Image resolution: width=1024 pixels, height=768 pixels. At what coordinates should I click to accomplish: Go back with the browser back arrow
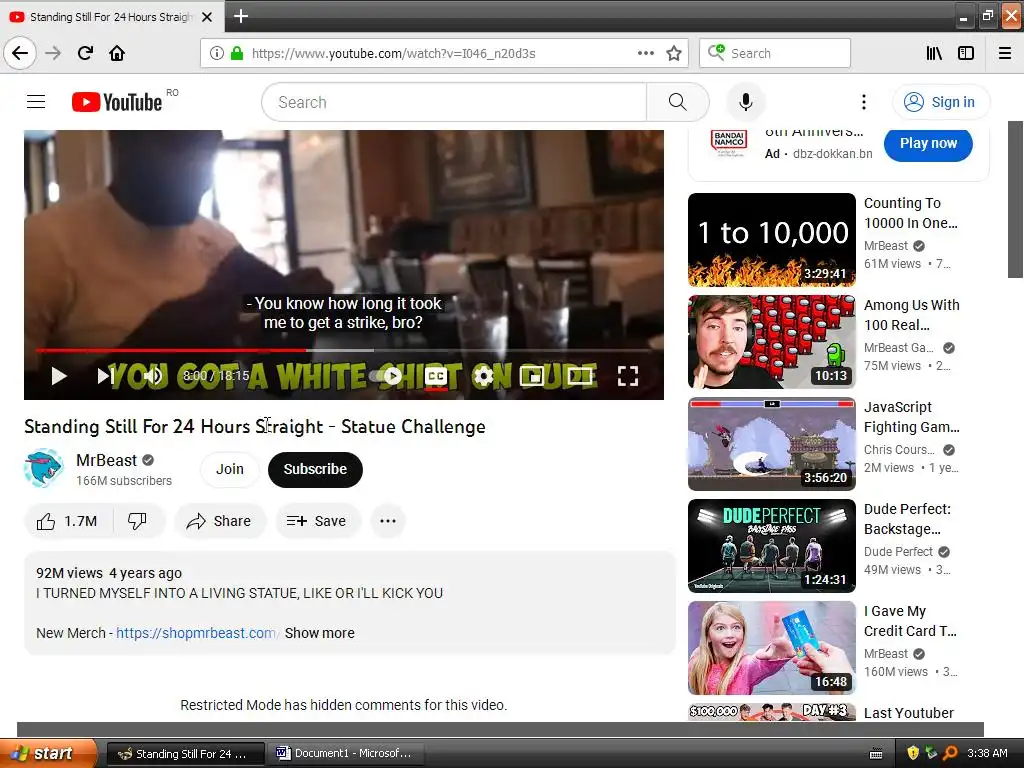point(20,53)
